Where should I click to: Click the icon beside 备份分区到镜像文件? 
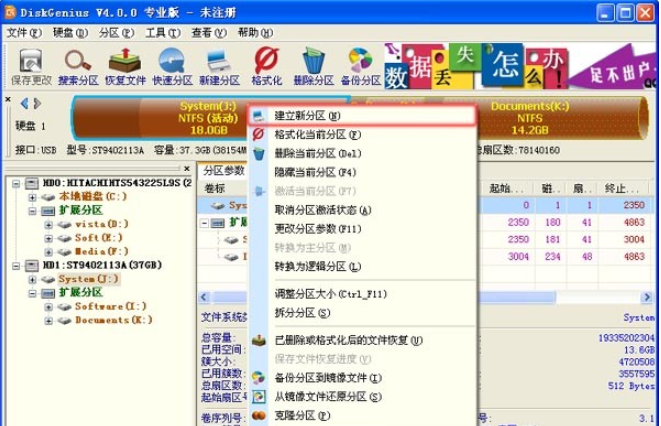point(258,378)
